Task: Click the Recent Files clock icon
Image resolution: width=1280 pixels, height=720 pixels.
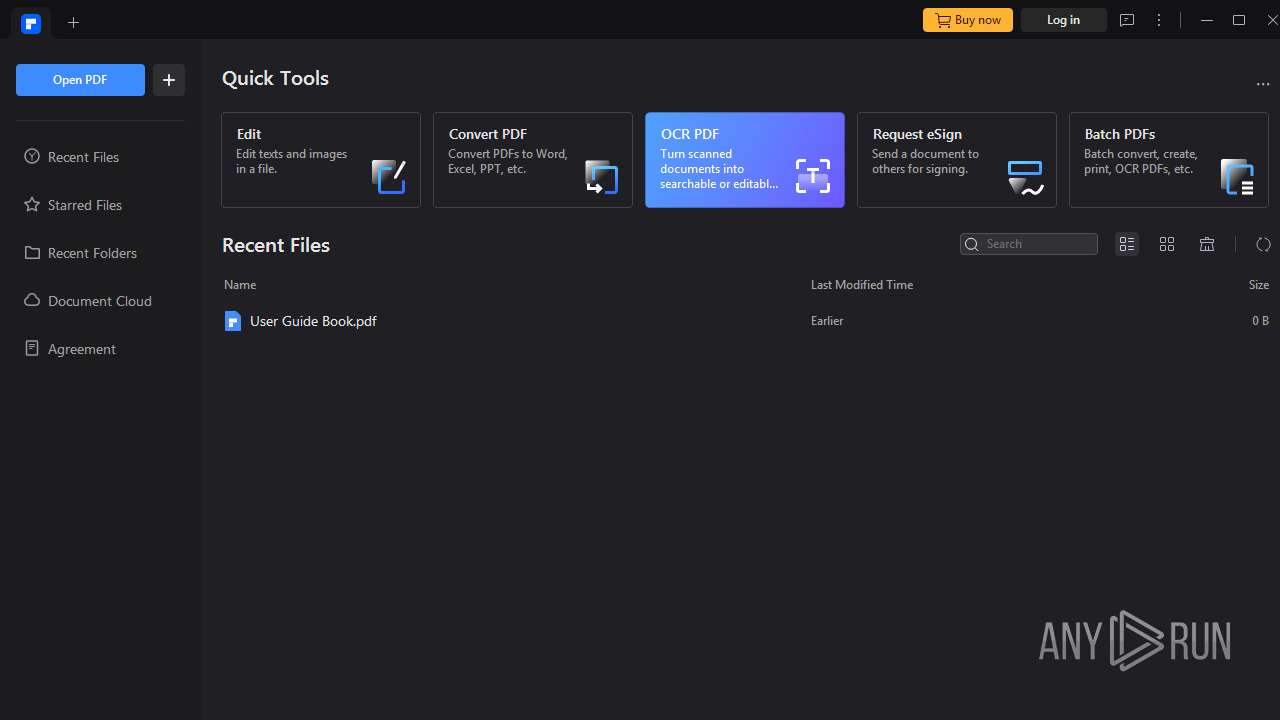Action: coord(32,157)
